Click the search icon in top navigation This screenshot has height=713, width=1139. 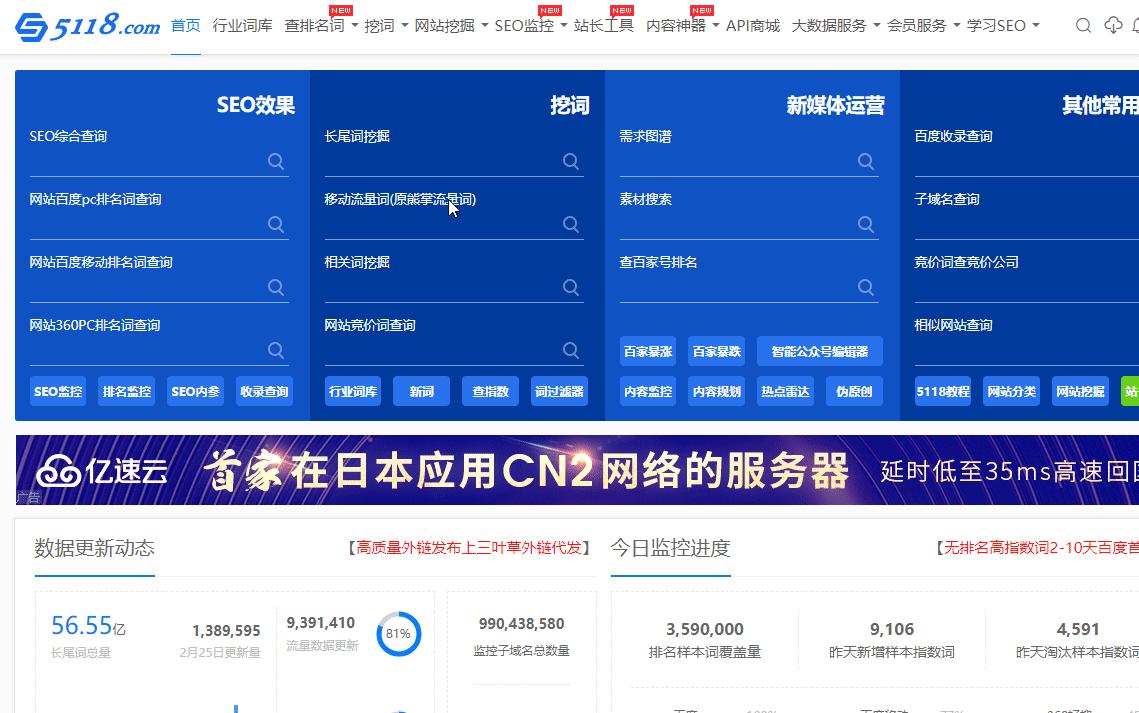(1083, 26)
